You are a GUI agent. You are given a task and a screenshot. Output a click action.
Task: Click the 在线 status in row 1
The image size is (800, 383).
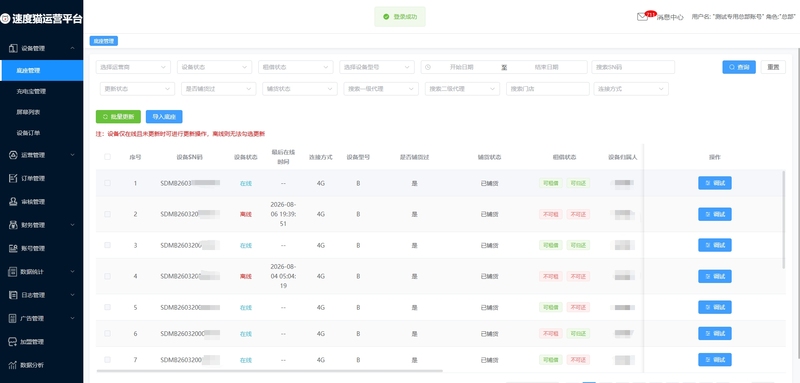(x=246, y=183)
